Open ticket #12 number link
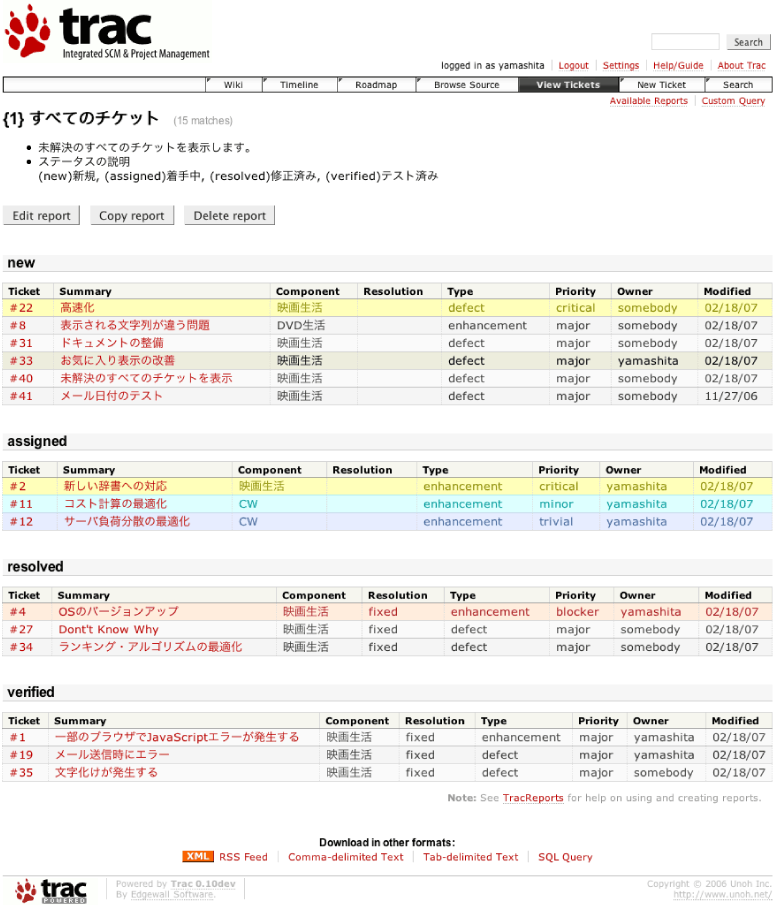780x910 pixels. (21, 522)
